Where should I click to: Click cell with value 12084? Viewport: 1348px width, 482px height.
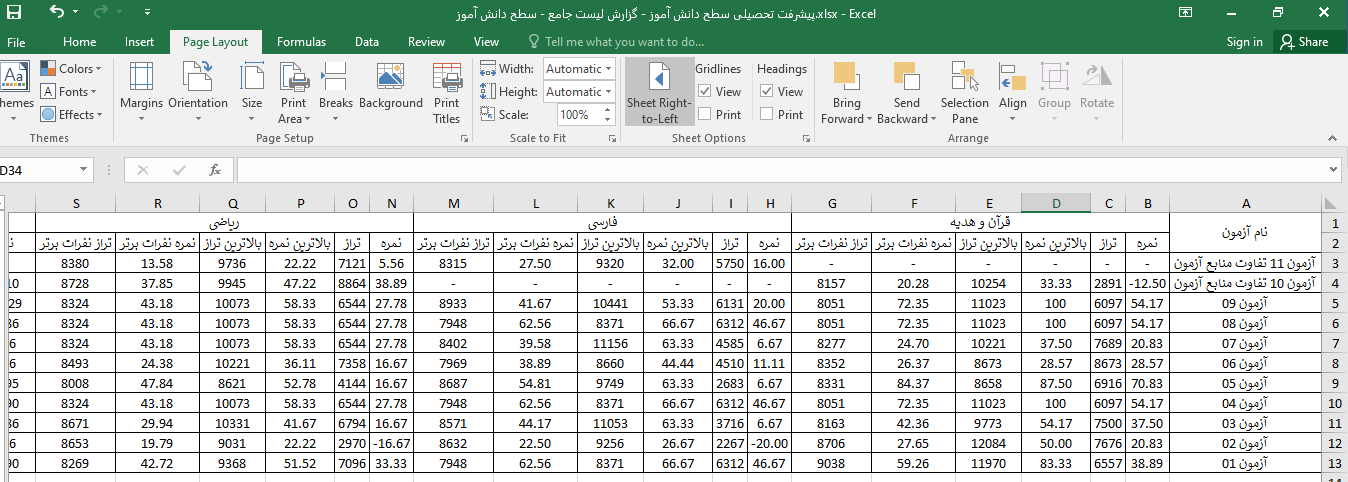(988, 443)
